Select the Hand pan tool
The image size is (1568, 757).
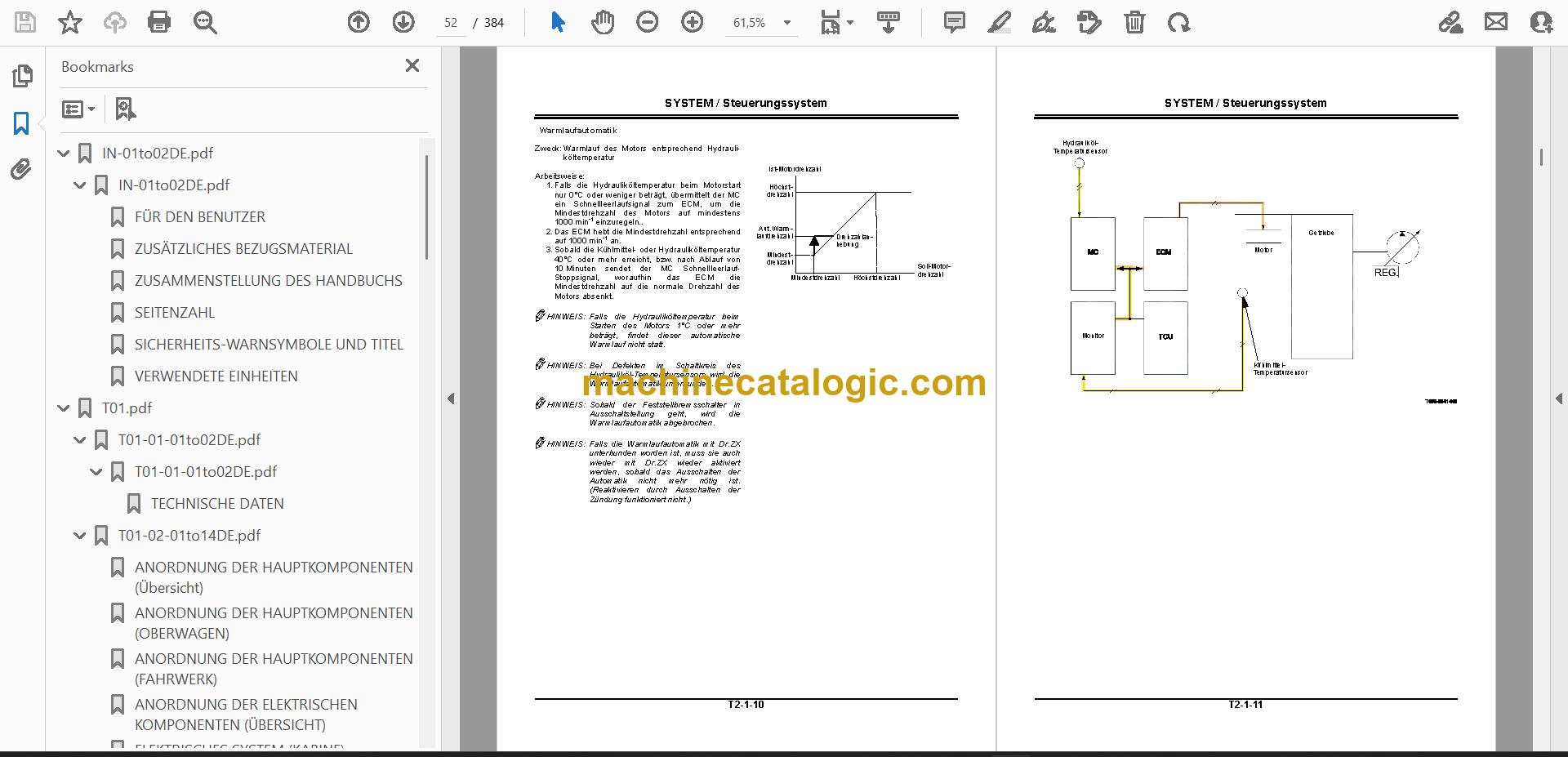tap(603, 22)
